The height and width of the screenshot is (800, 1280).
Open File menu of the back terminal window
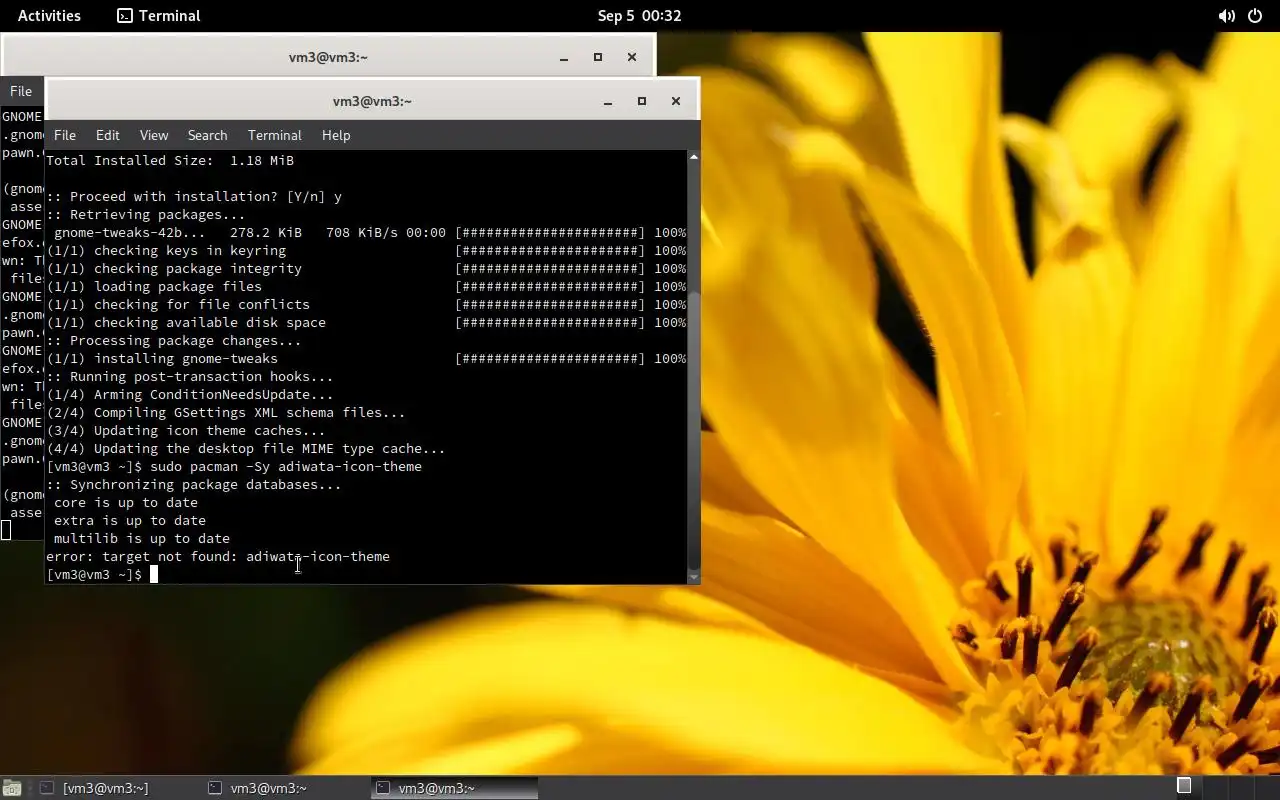coord(21,91)
